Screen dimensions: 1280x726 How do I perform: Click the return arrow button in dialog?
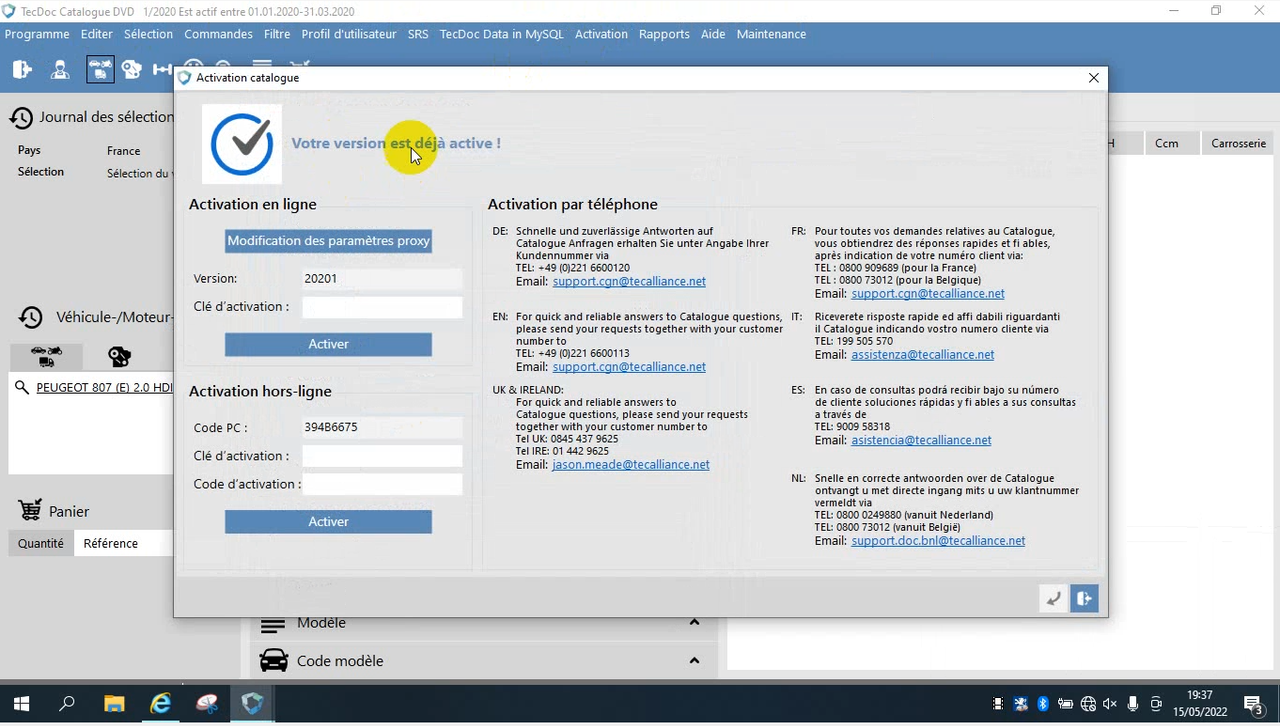tap(1053, 598)
